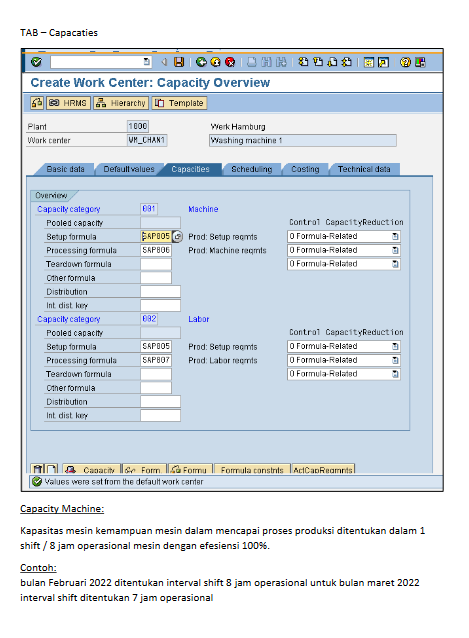Select the Capacities tab

[190, 169]
